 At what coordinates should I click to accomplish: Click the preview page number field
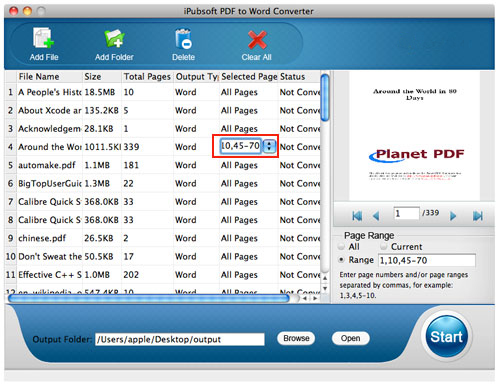click(406, 213)
